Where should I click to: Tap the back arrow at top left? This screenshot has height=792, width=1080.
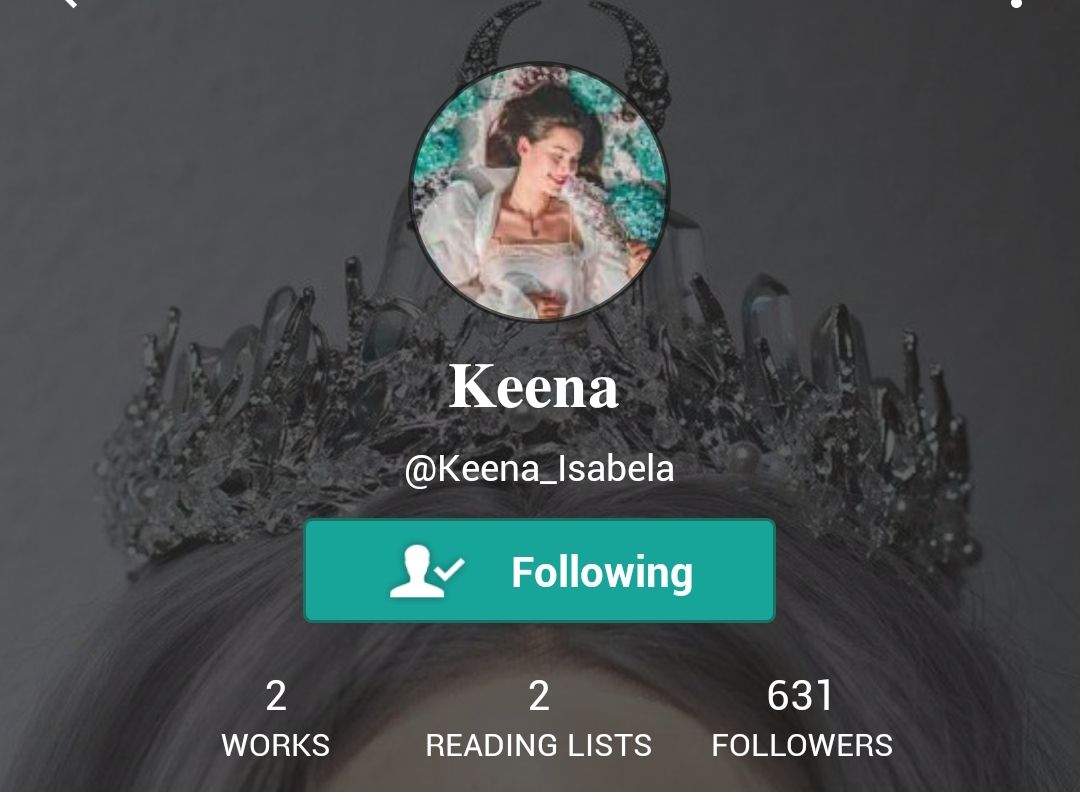(x=69, y=3)
